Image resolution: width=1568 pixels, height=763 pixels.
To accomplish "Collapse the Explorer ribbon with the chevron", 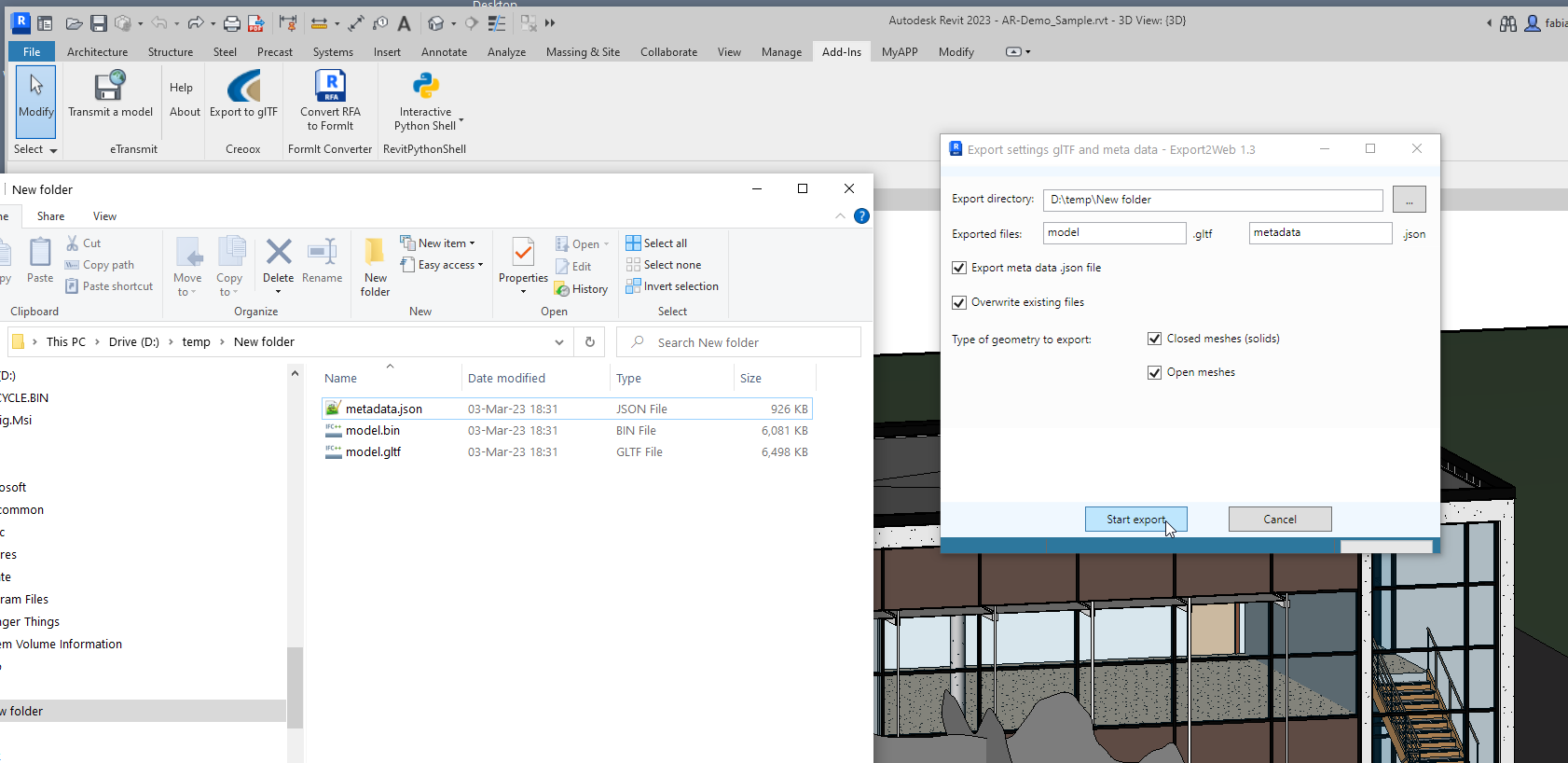I will tap(840, 216).
